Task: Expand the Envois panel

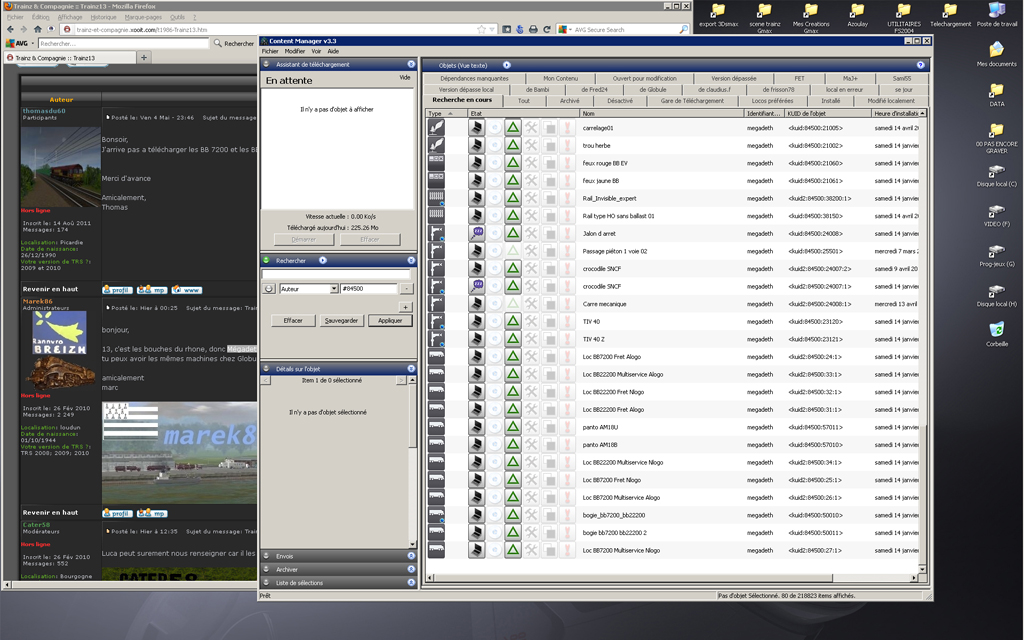Action: [411, 556]
